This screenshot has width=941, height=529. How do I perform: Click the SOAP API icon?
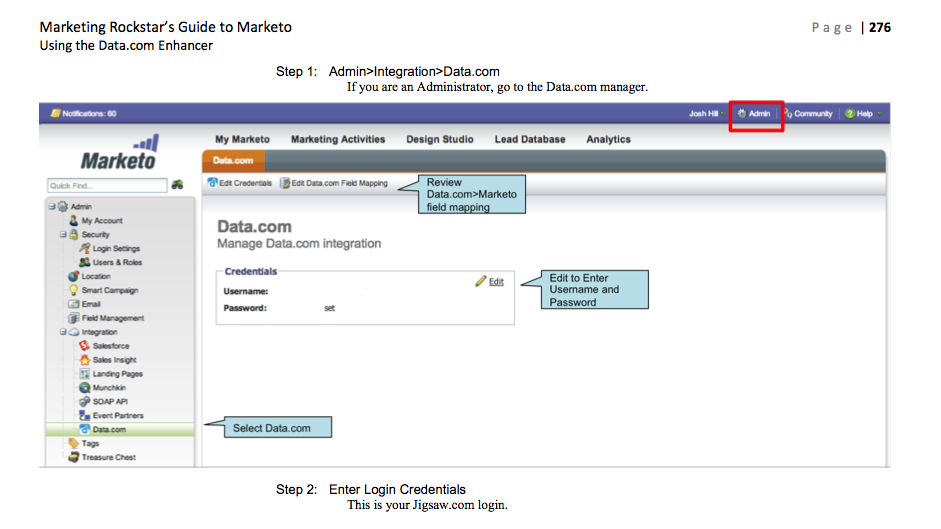tap(85, 401)
